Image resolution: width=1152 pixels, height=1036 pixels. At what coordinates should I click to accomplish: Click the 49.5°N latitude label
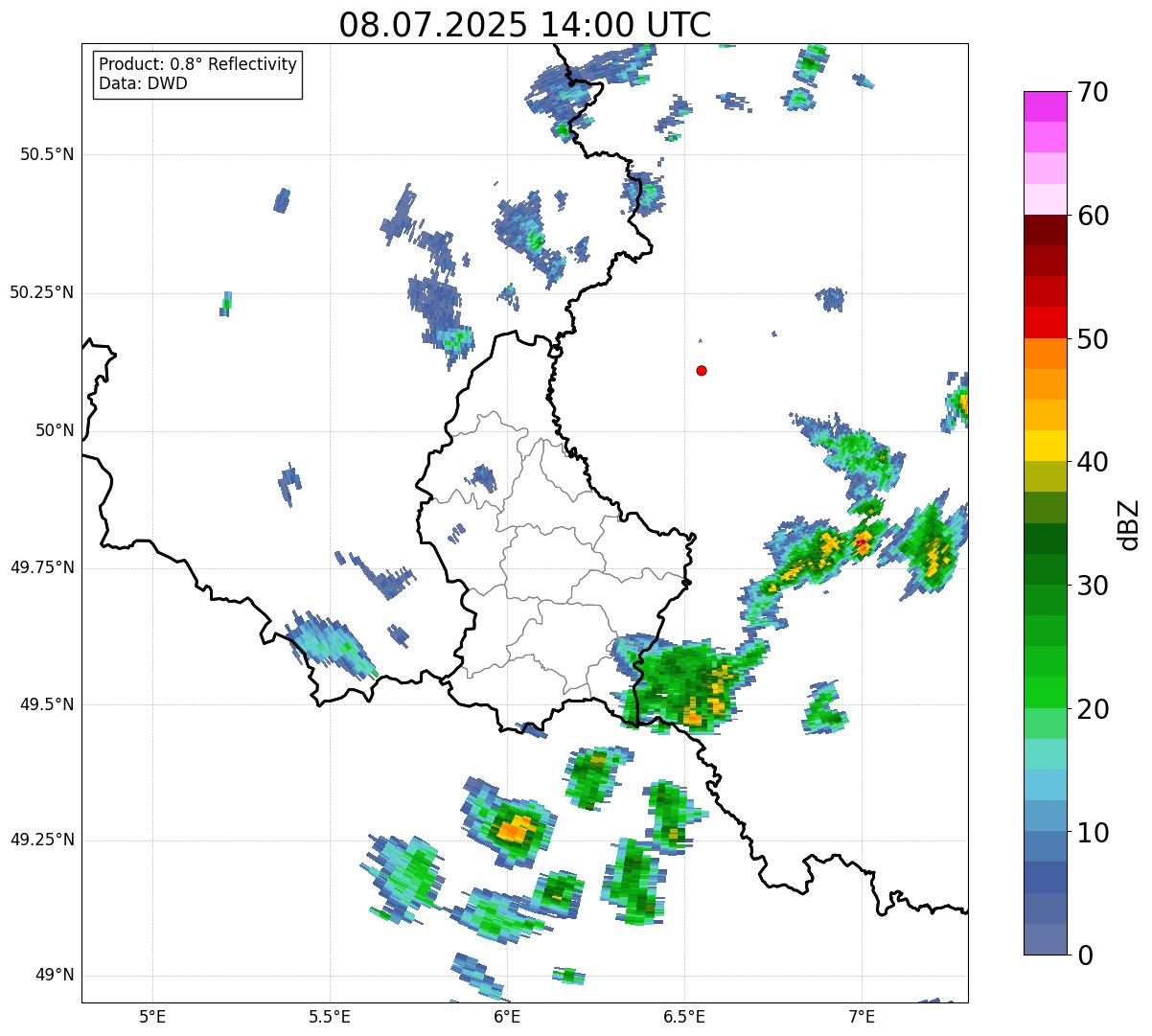pyautogui.click(x=47, y=704)
